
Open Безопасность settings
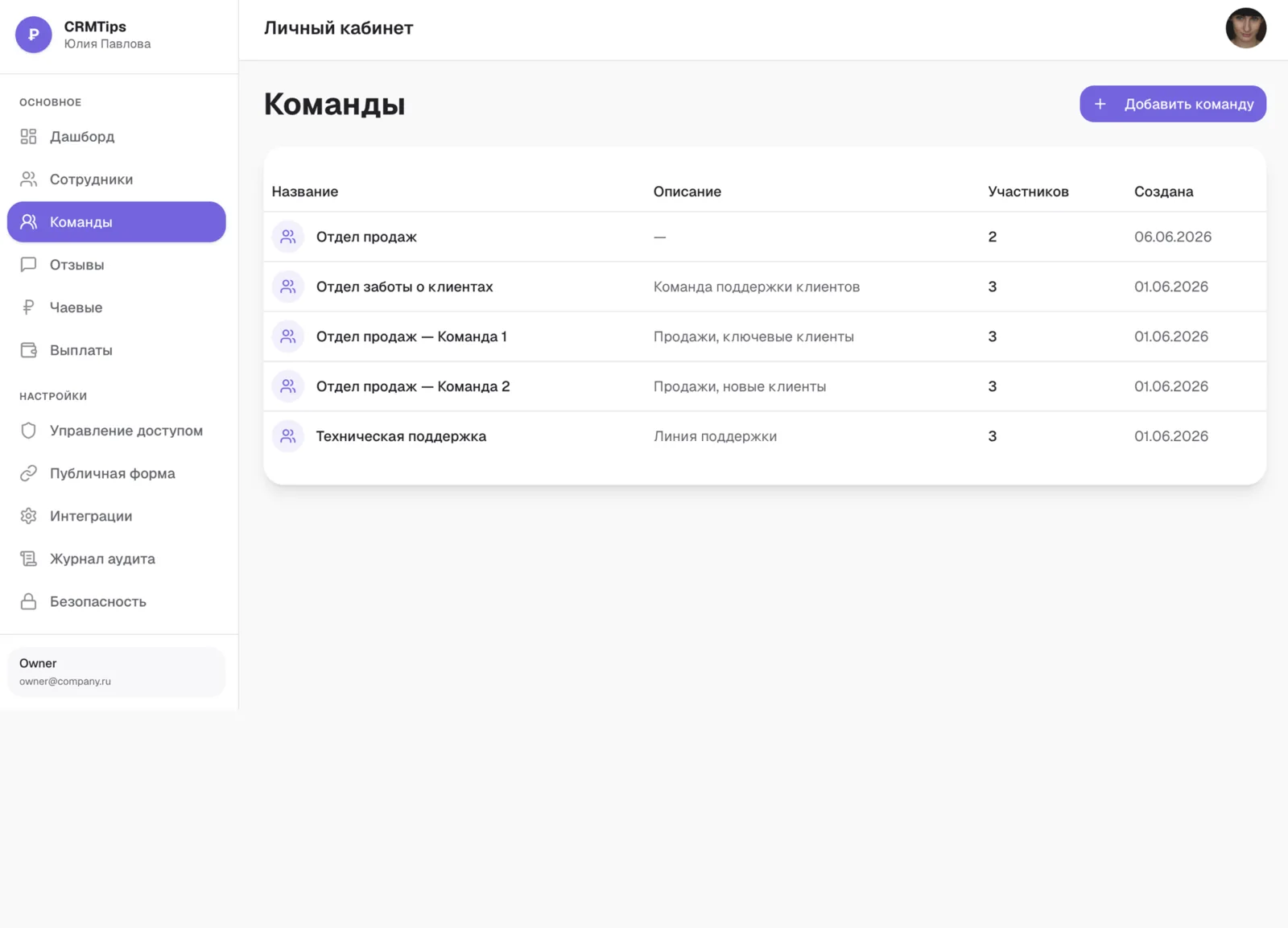tap(117, 601)
